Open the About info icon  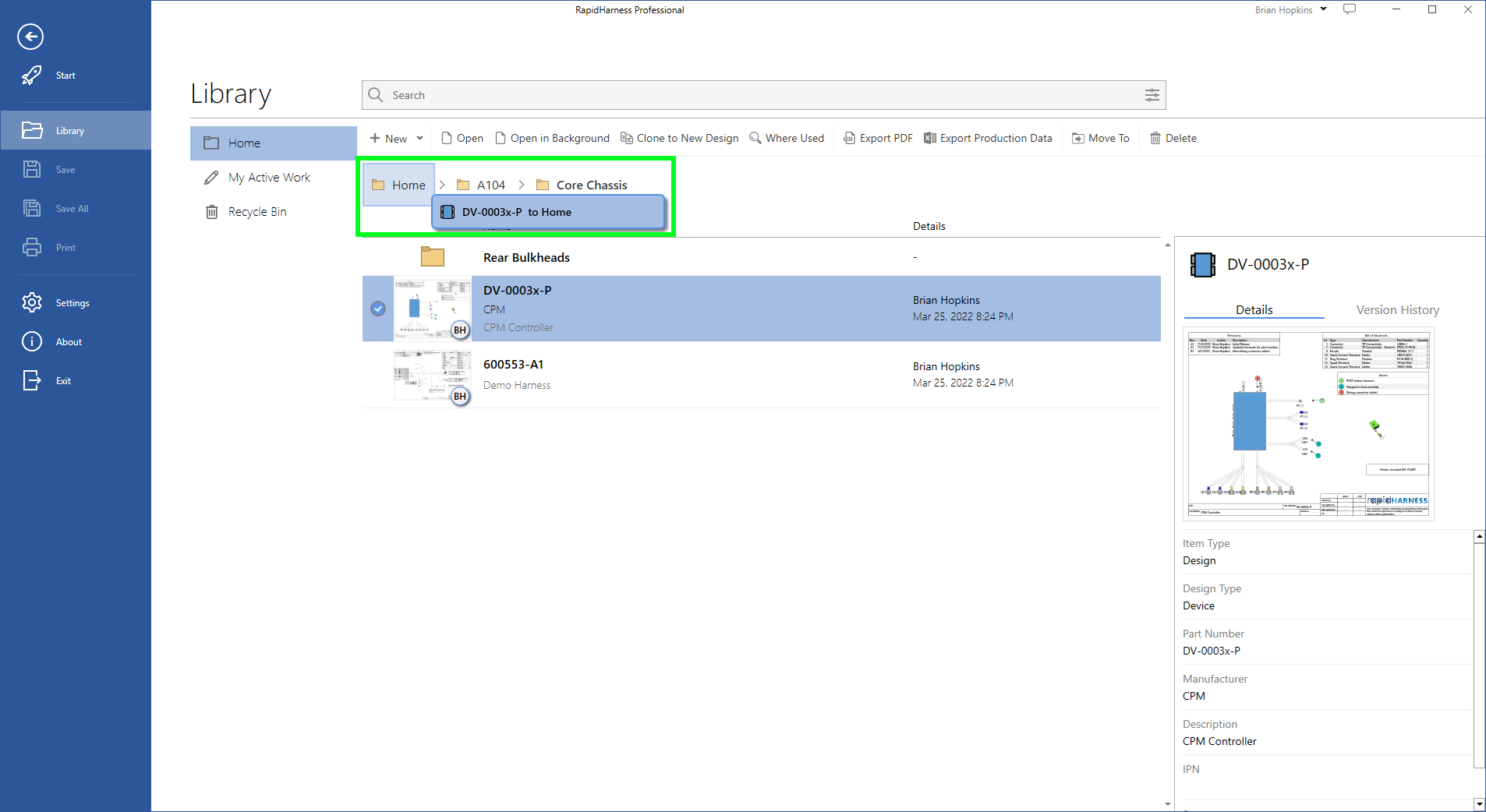pos(32,341)
